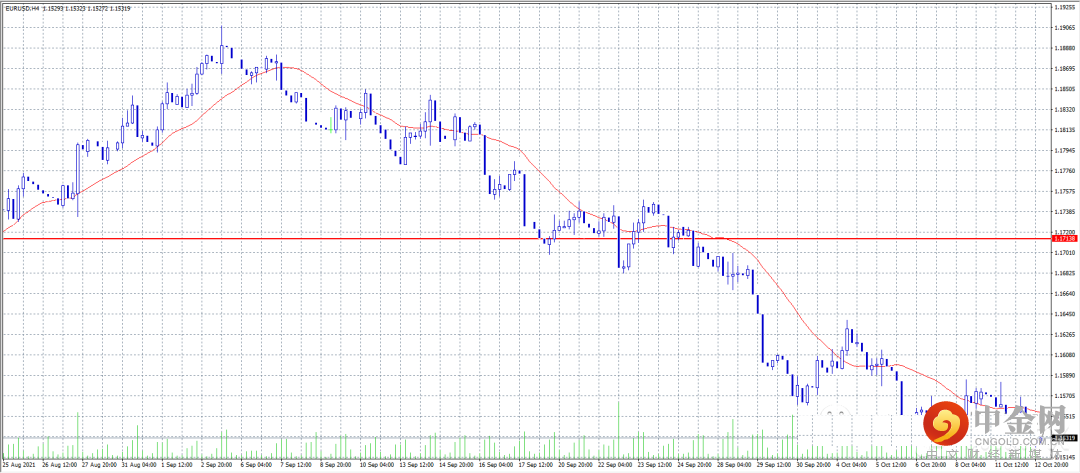Click the 1.18880 price axis label
Viewport: 1080px width, 473px height.
(1064, 48)
